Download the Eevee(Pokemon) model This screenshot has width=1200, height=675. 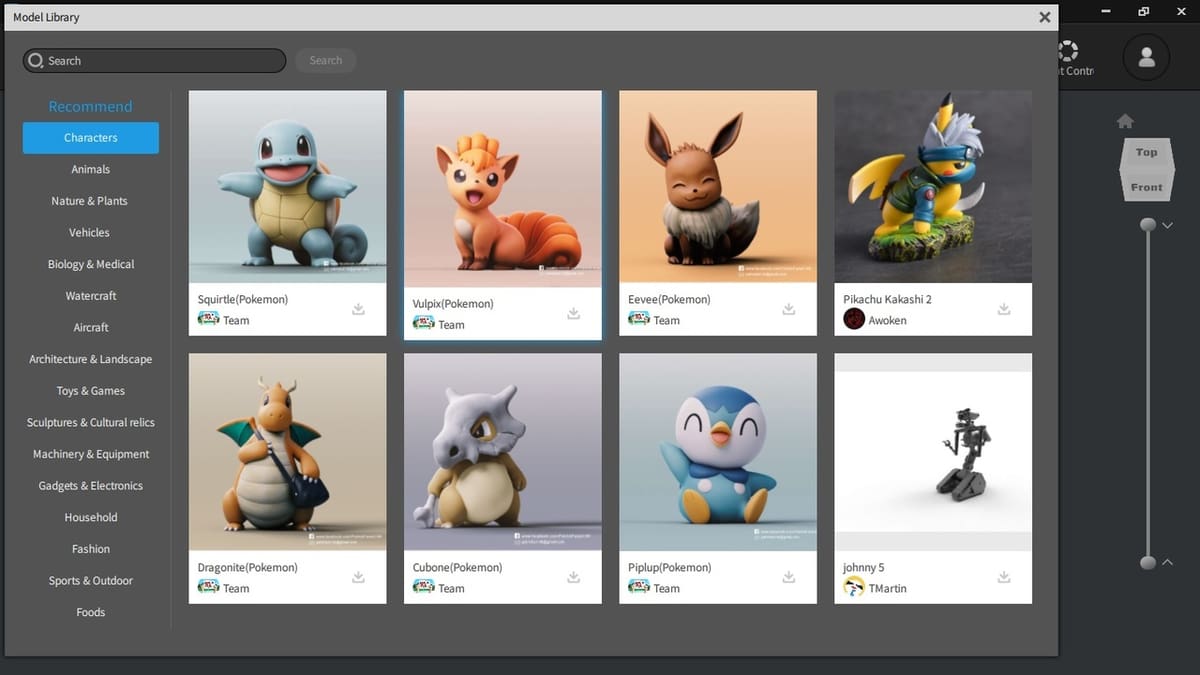pos(788,309)
